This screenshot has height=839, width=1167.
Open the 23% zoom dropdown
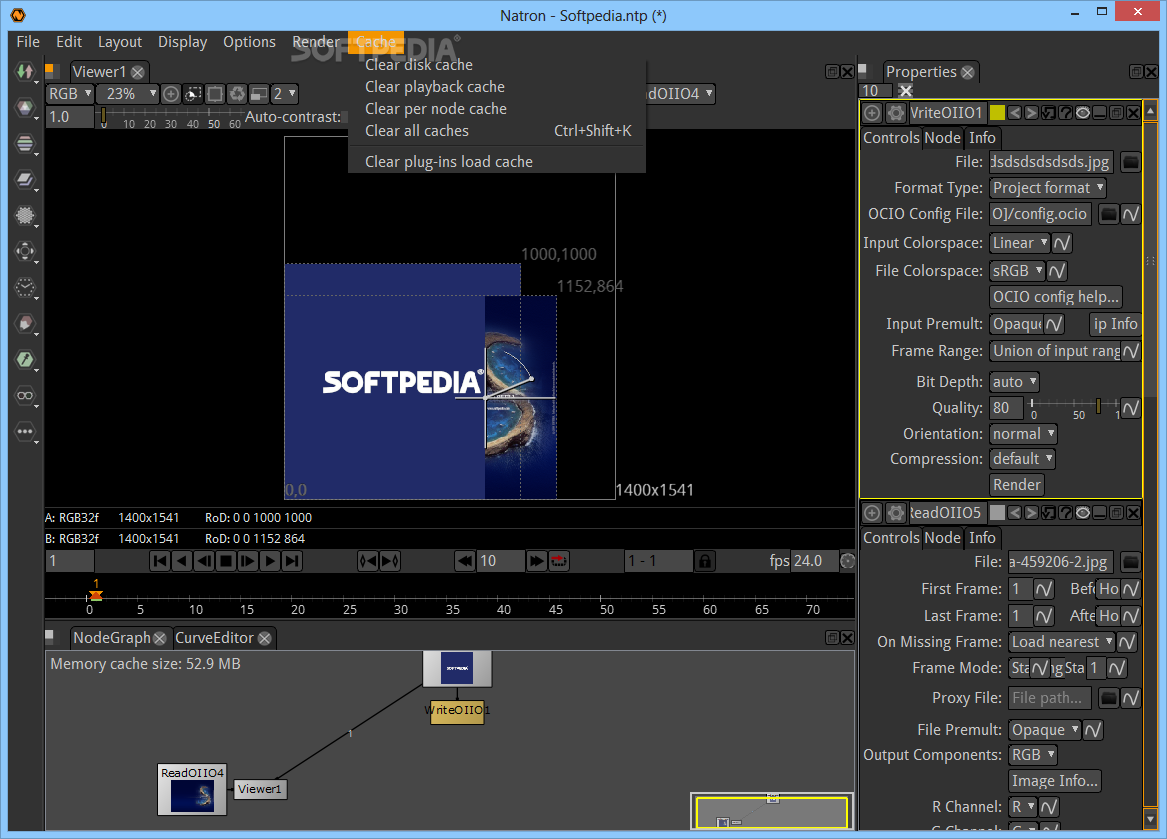127,94
